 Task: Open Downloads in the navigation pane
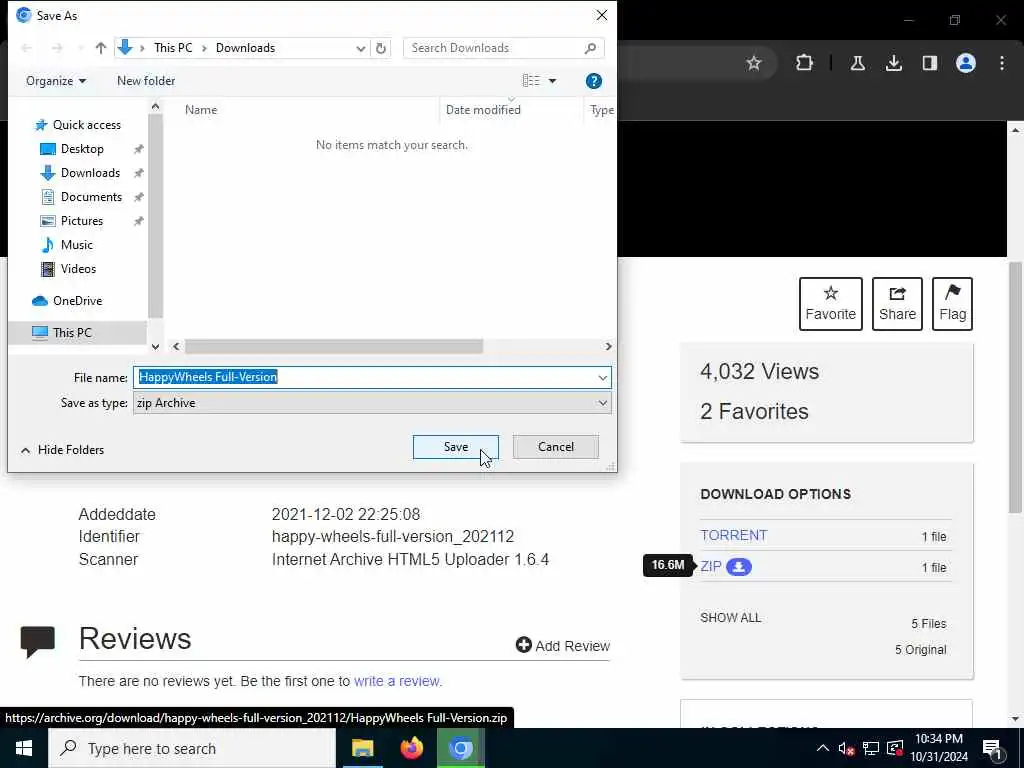pyautogui.click(x=90, y=173)
